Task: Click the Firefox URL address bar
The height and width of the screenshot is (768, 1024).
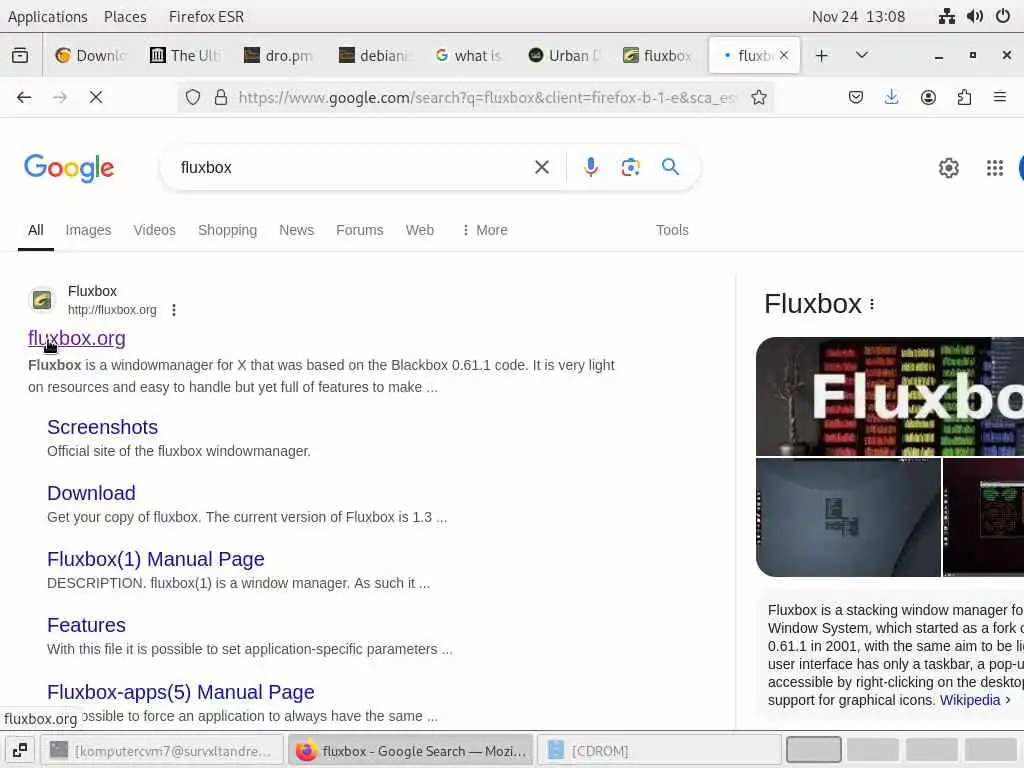Action: click(487, 97)
